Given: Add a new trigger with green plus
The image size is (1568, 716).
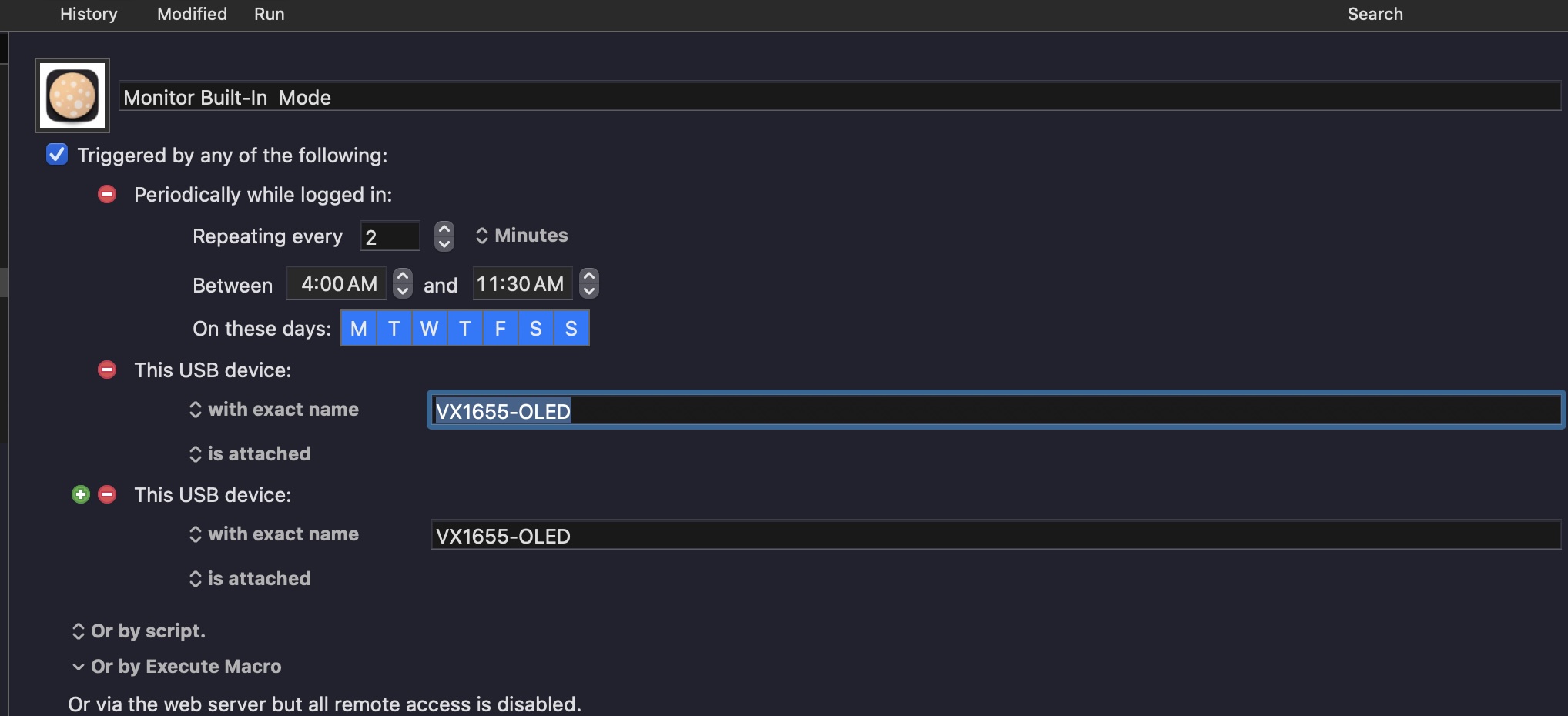Looking at the screenshot, I should coord(81,495).
